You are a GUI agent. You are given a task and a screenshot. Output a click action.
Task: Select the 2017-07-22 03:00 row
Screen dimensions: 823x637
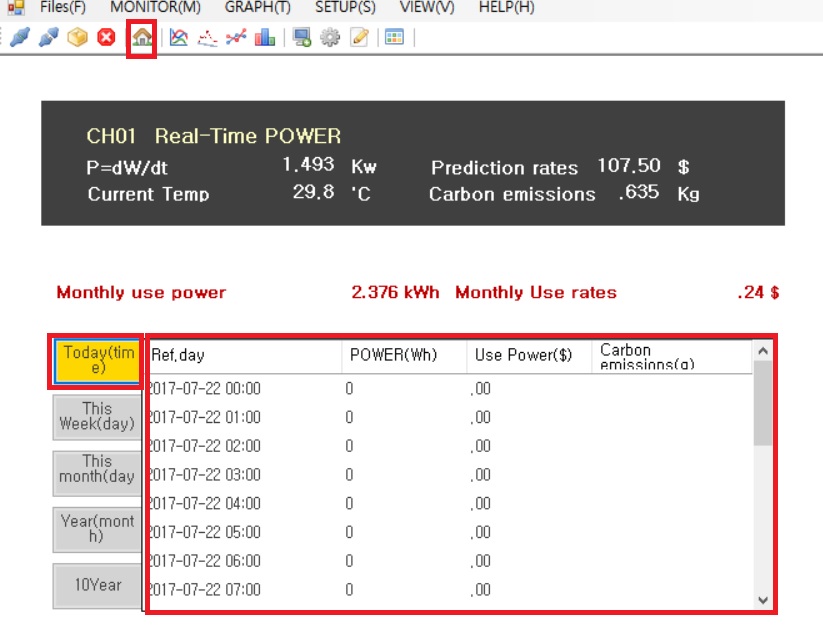450,475
